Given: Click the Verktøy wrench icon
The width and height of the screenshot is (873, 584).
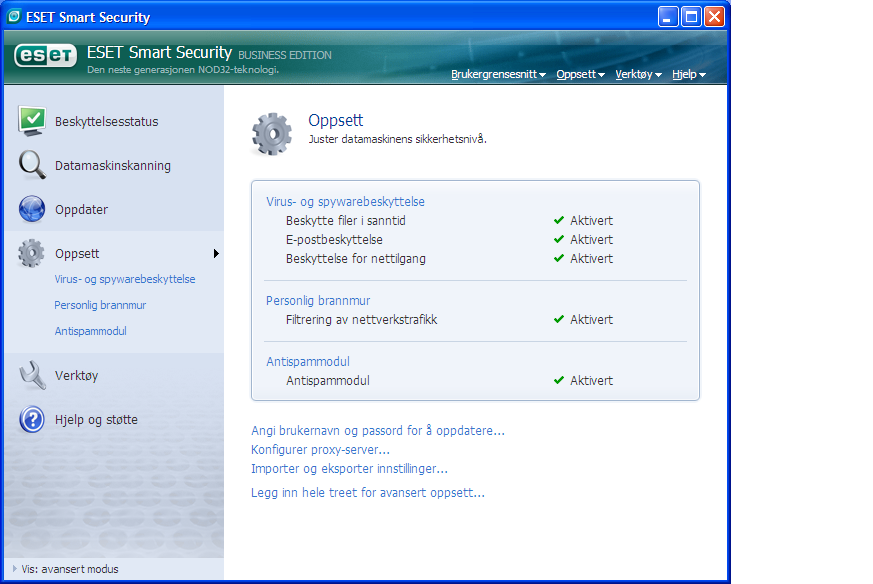Looking at the screenshot, I should [x=32, y=375].
